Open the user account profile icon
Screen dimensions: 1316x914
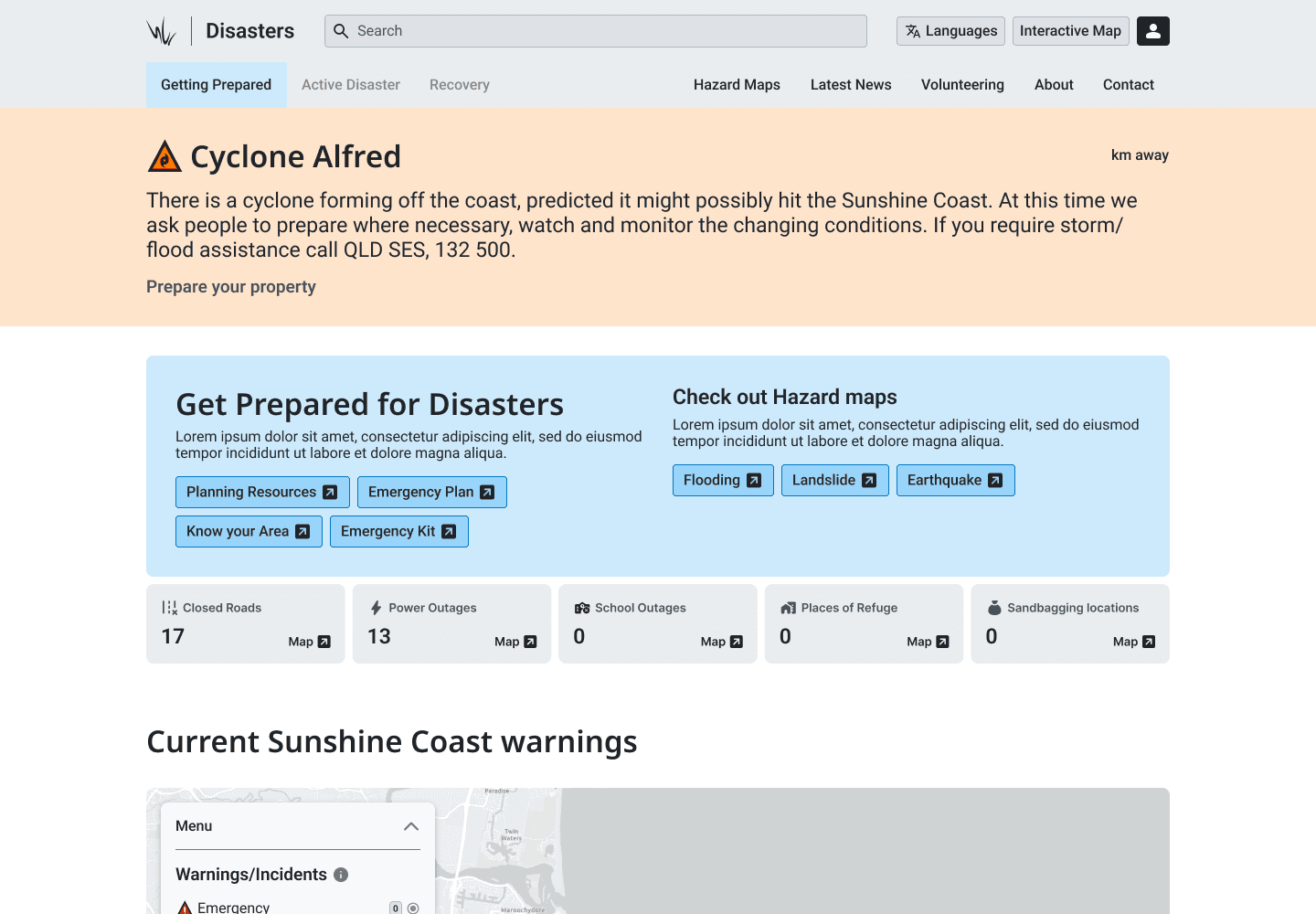tap(1153, 31)
